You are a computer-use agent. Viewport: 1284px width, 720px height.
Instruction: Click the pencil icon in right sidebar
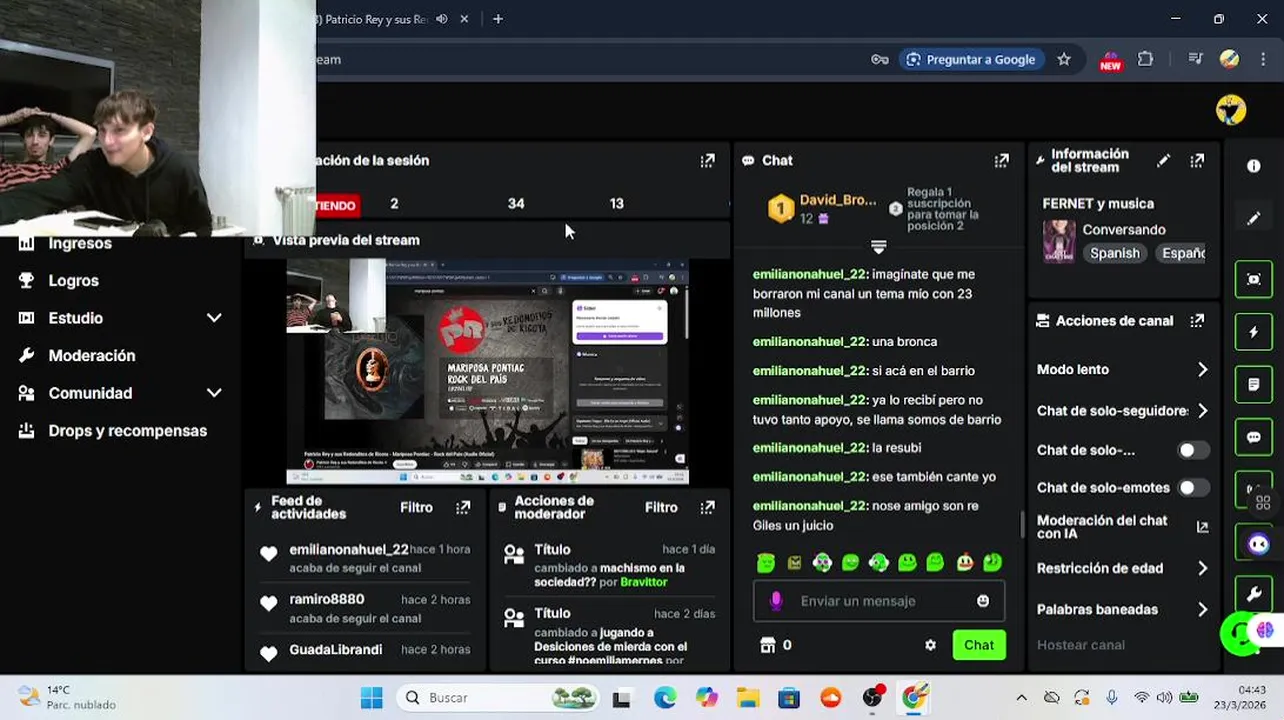click(x=1253, y=218)
